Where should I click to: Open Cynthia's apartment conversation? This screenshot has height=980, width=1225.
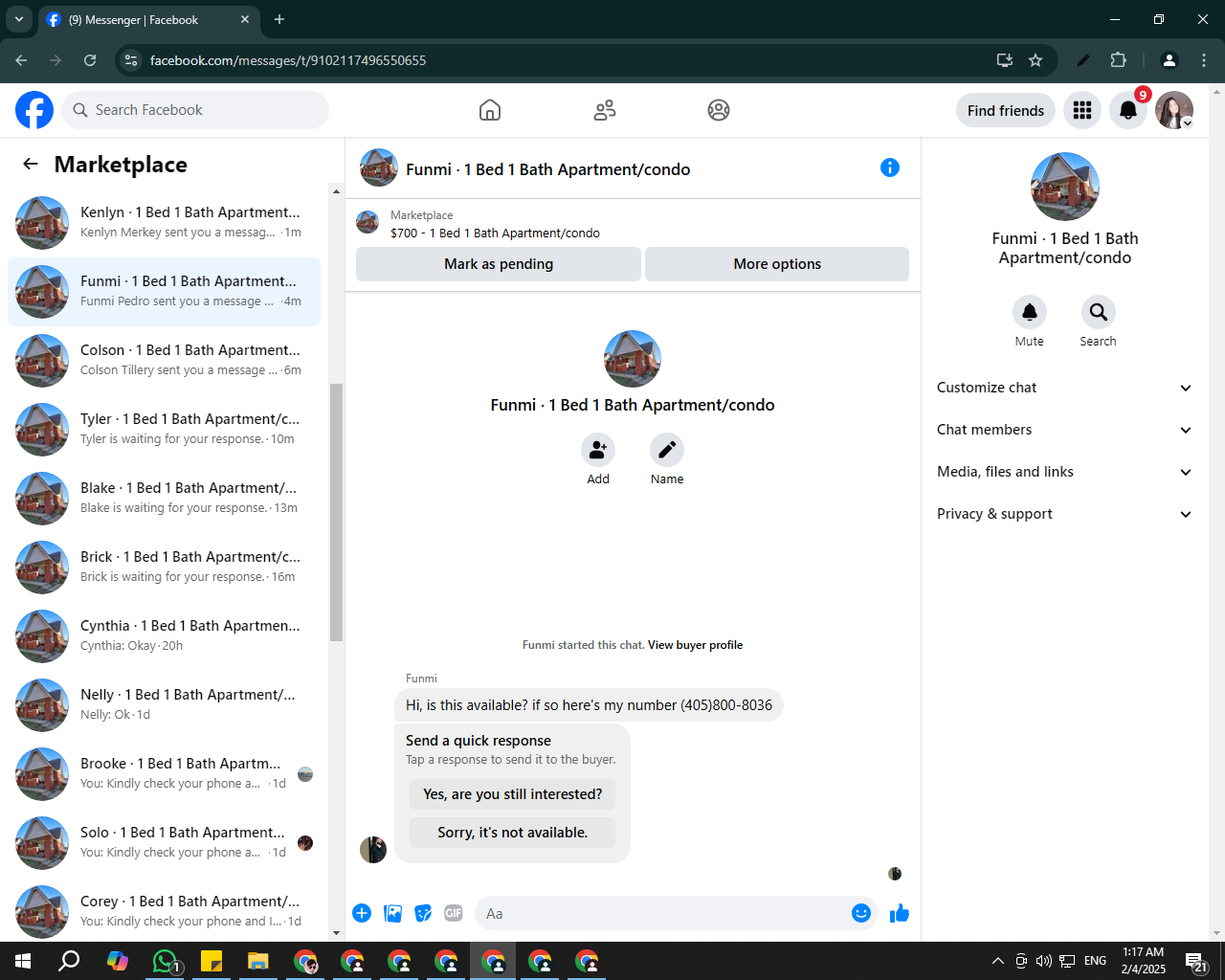click(164, 635)
